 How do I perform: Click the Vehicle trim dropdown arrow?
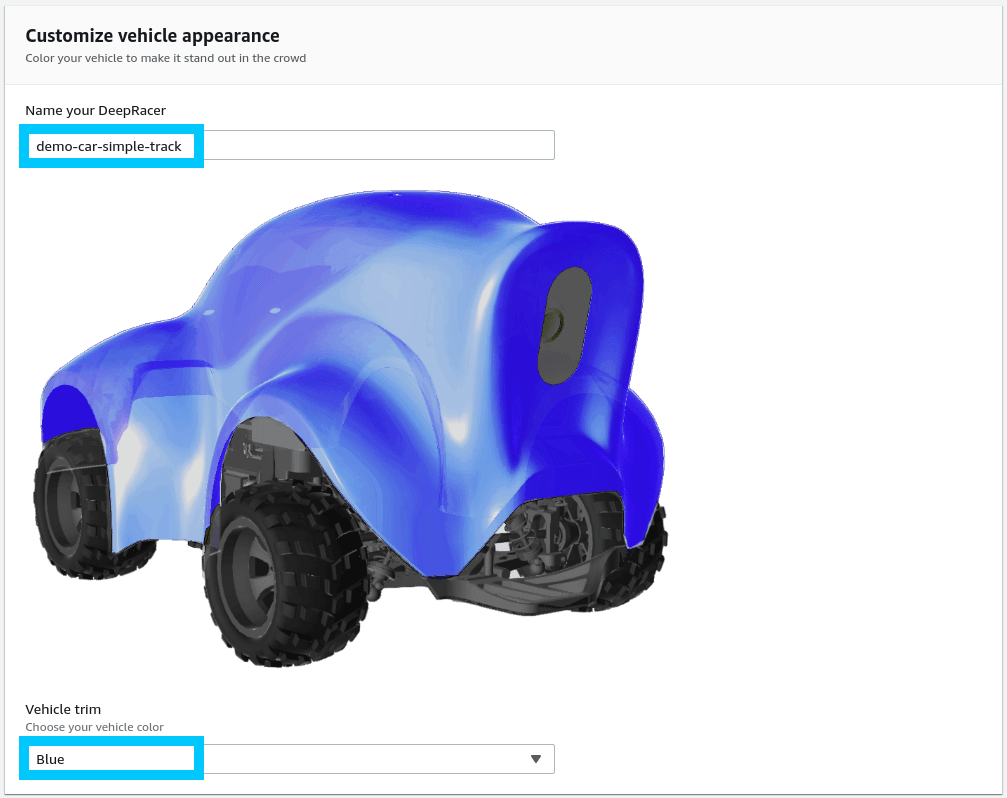coord(536,759)
